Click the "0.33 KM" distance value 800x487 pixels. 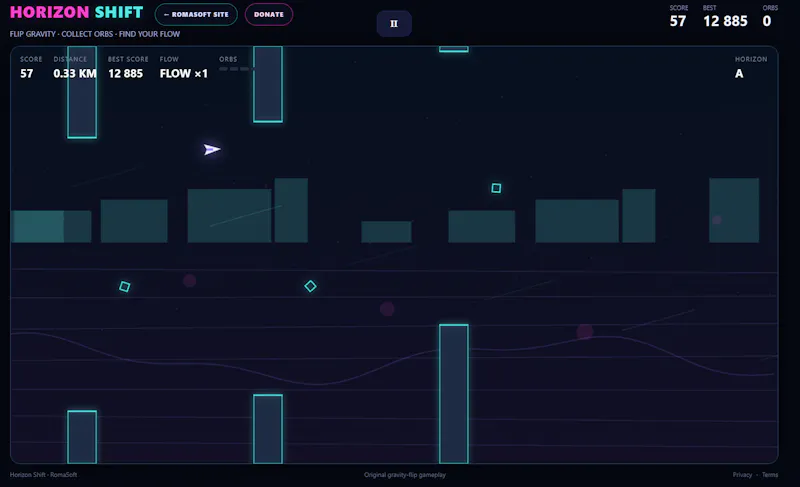(75, 73)
